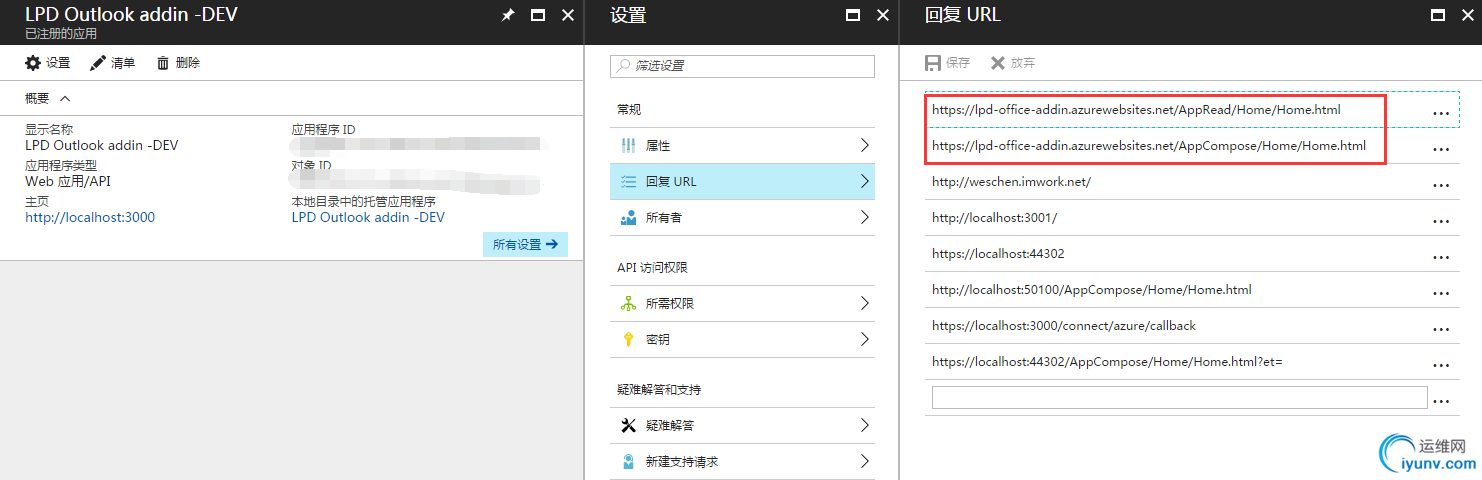Click the 疑难解答 wrench tools icon
Viewport: 1482px width, 480px height.
[x=628, y=425]
